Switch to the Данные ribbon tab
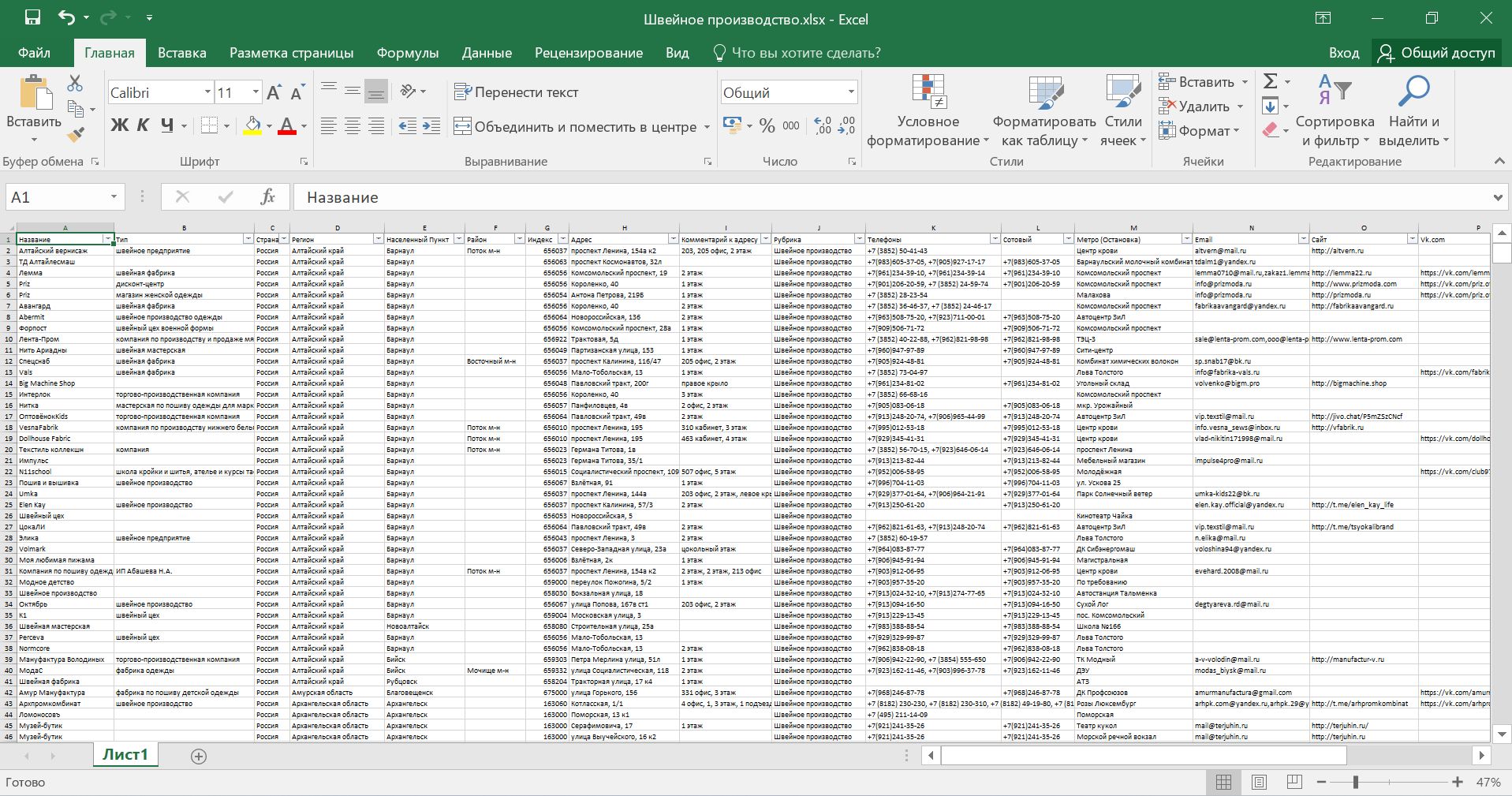The image size is (1512, 796). pyautogui.click(x=487, y=53)
